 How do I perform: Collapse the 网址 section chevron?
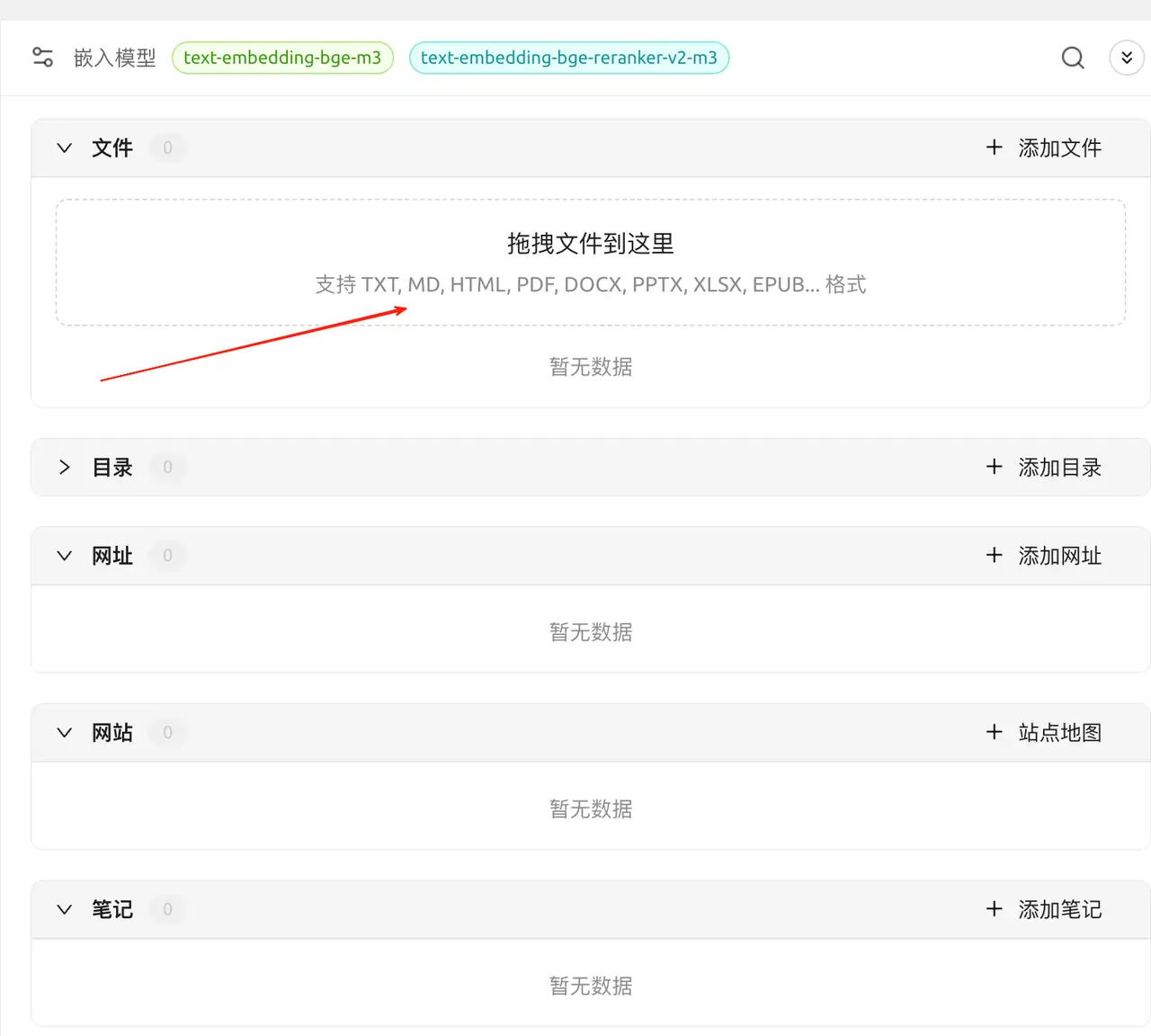click(64, 556)
